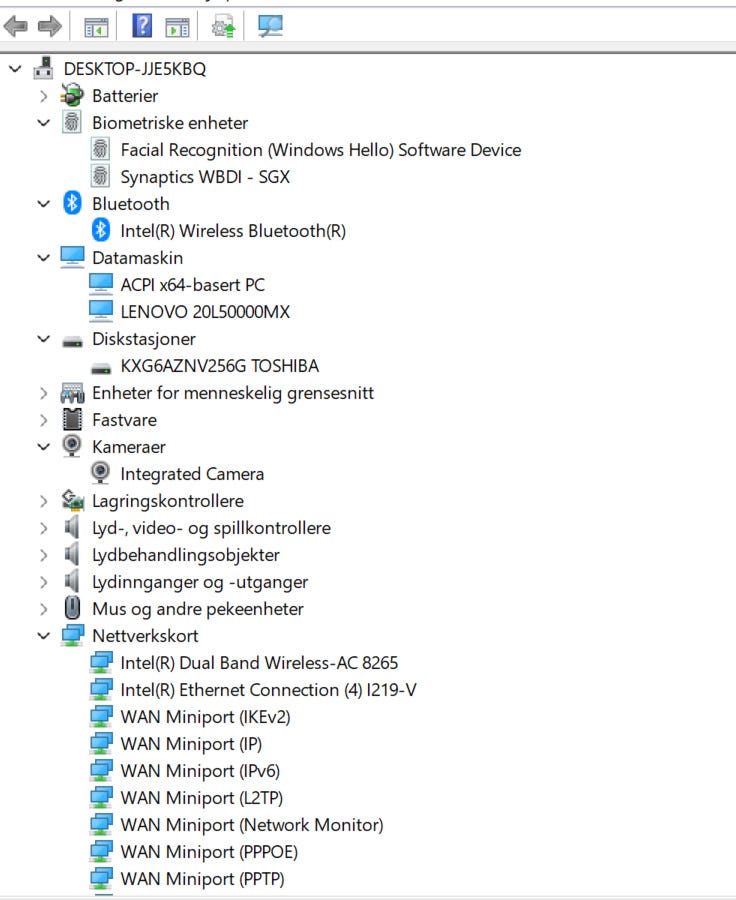Click the Kameraer webcam icon
The image size is (736, 900).
(72, 447)
